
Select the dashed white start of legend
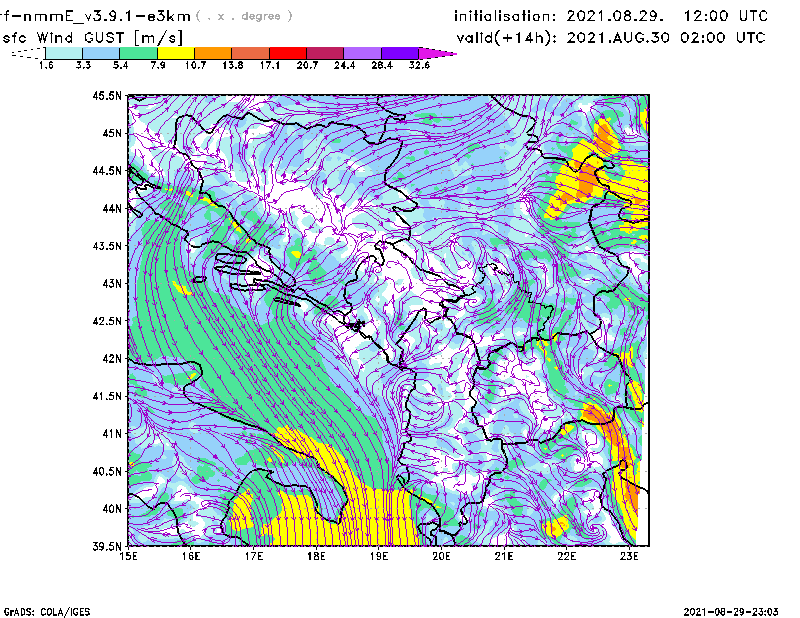(x=28, y=53)
